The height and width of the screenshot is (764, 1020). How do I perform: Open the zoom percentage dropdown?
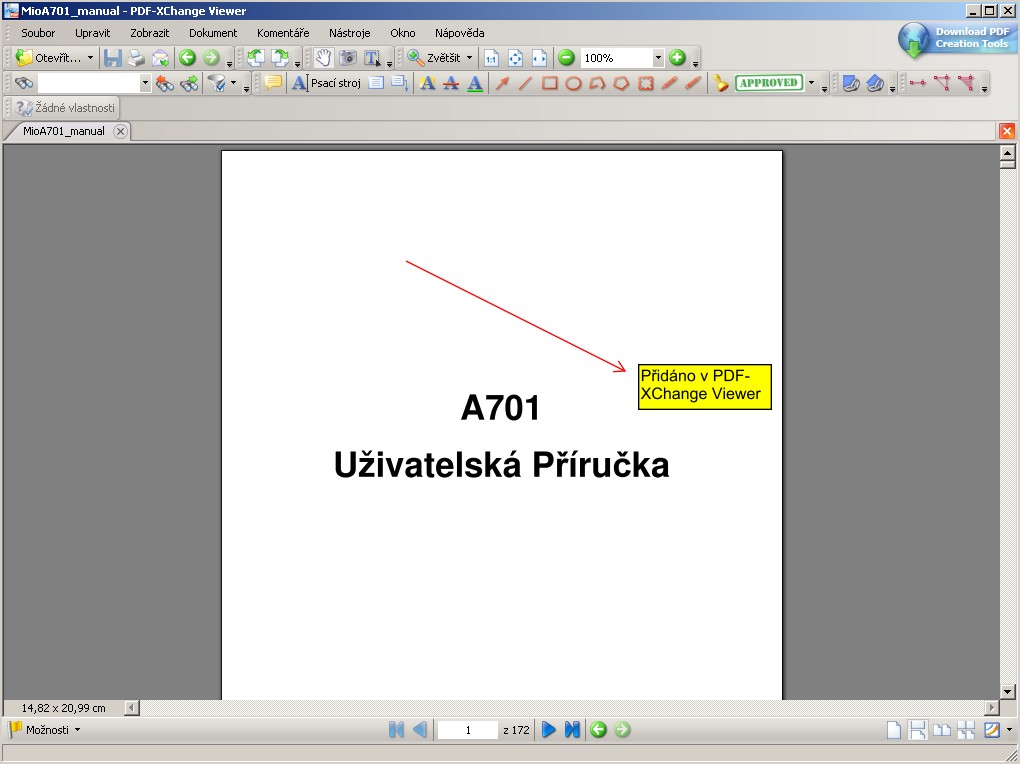[x=658, y=58]
